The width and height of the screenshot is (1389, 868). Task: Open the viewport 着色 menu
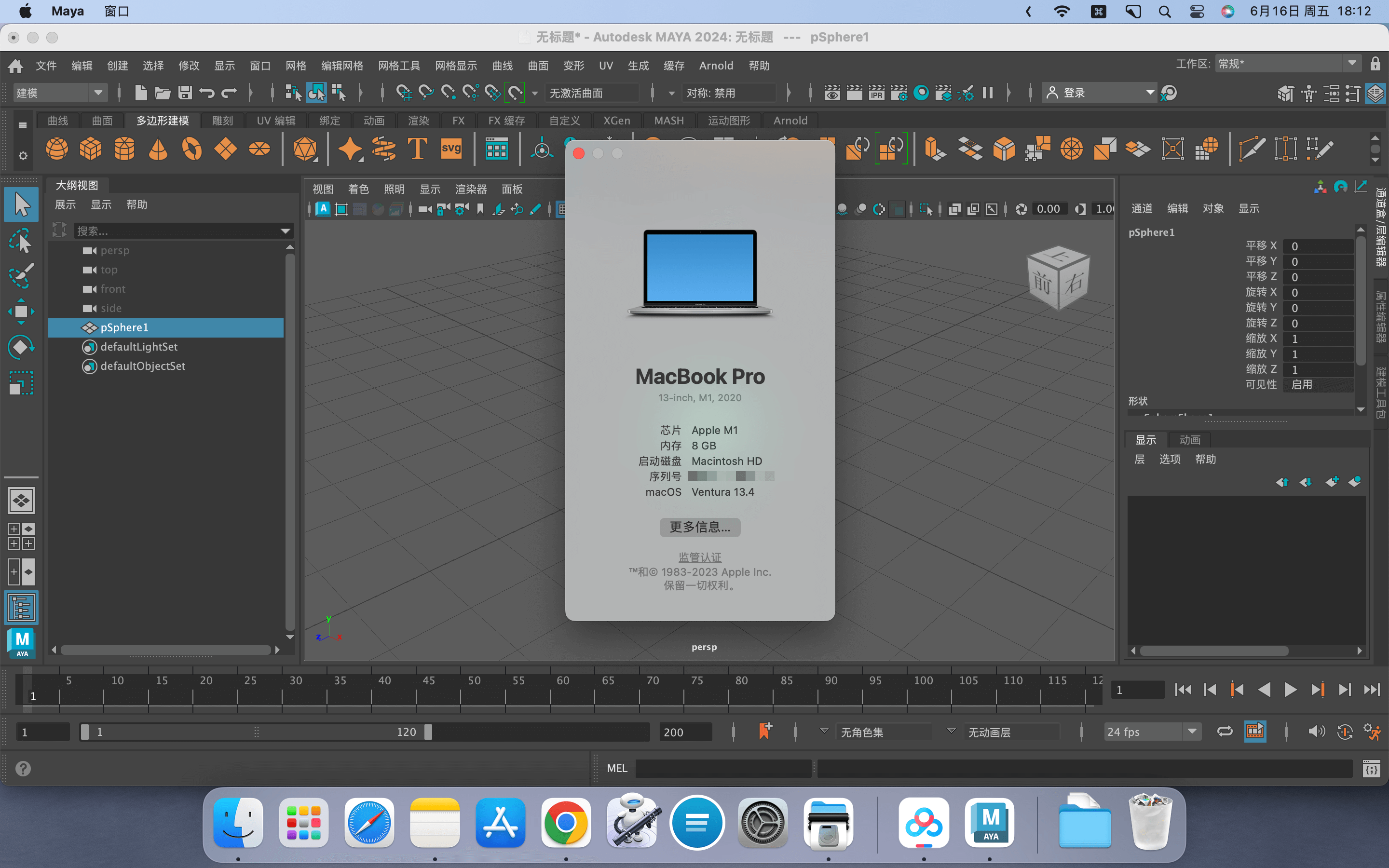point(358,189)
